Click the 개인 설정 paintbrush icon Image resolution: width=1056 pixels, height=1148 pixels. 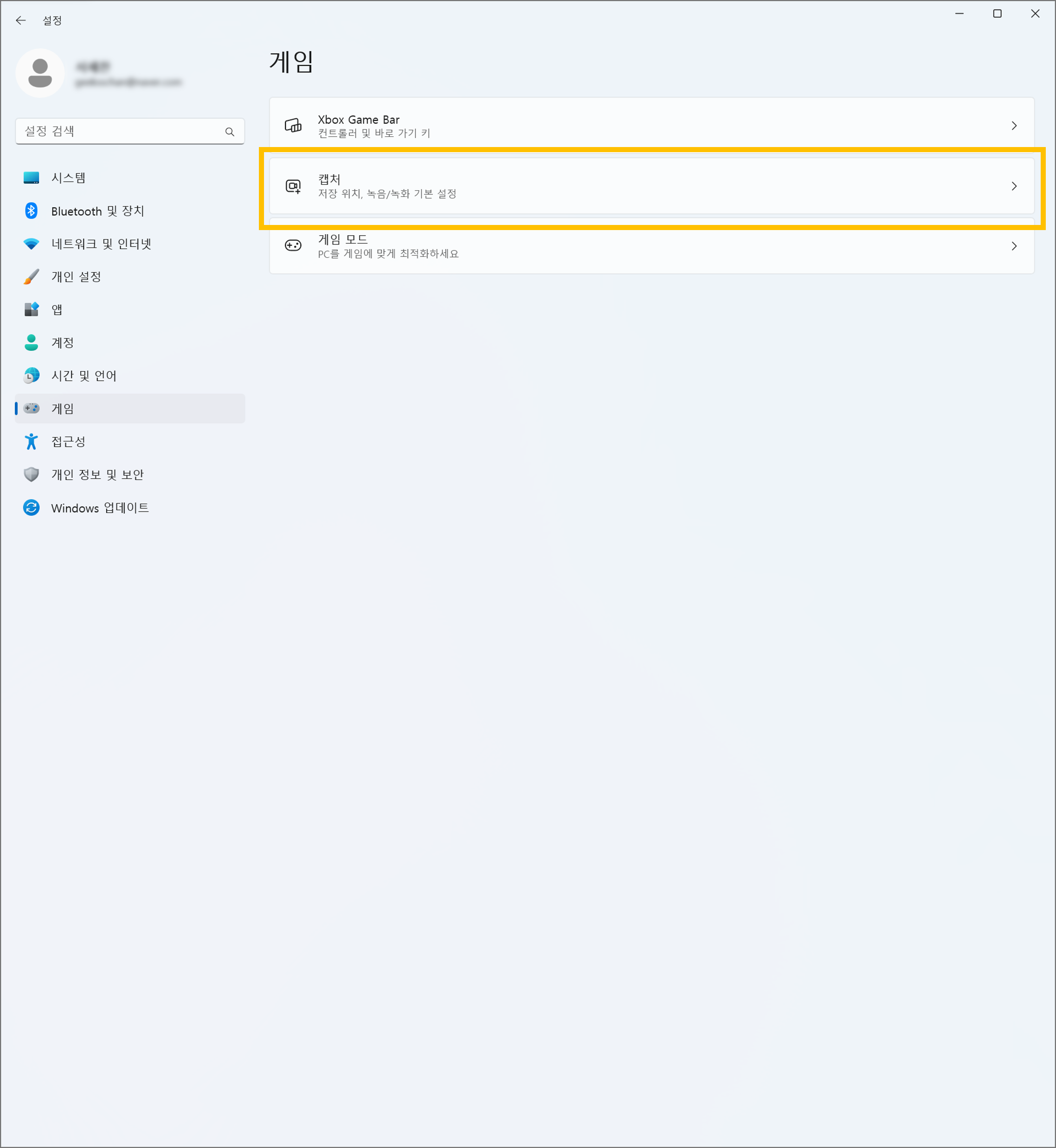pyautogui.click(x=32, y=277)
